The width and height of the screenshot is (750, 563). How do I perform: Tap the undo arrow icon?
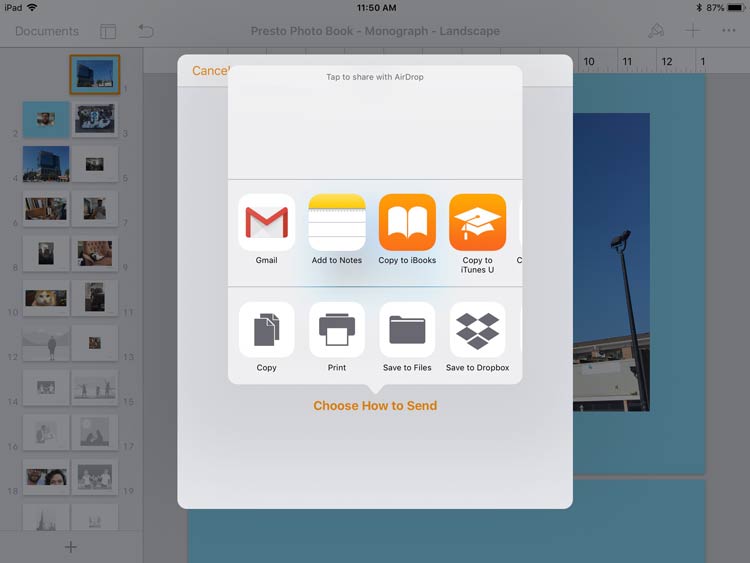[146, 31]
